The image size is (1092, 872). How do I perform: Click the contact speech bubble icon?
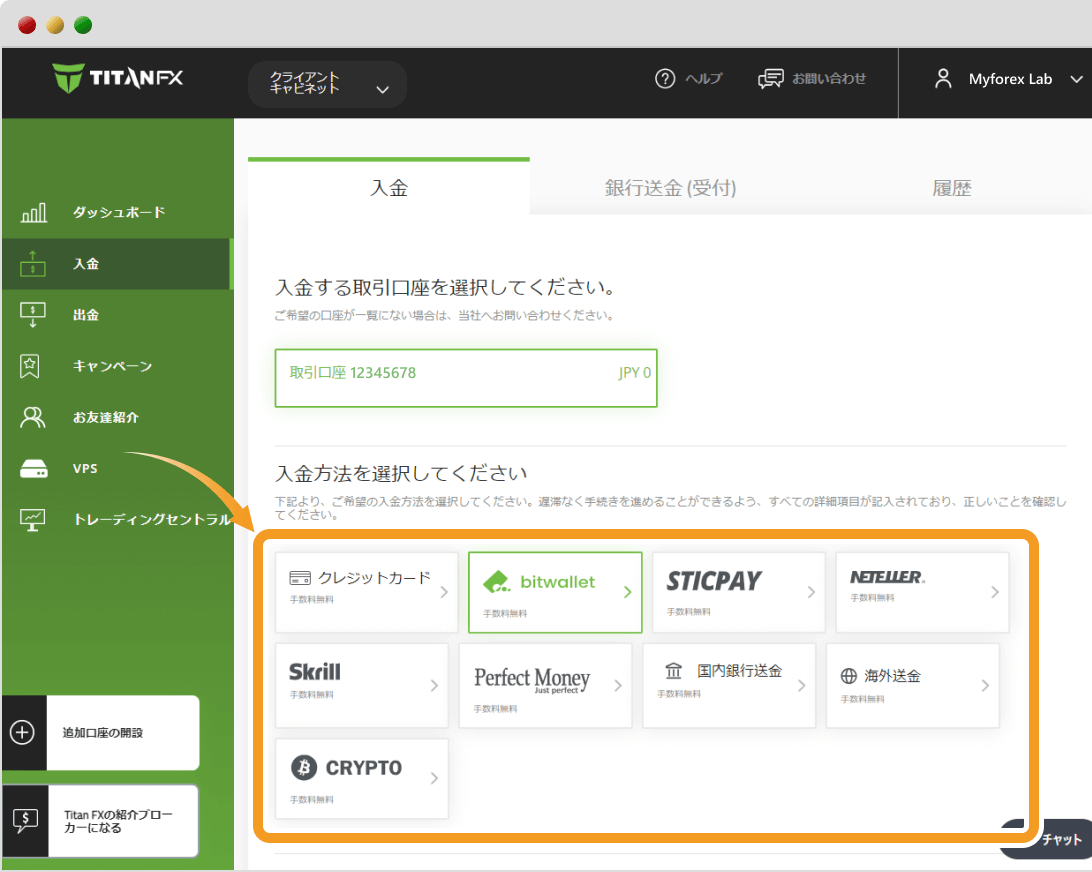point(770,79)
